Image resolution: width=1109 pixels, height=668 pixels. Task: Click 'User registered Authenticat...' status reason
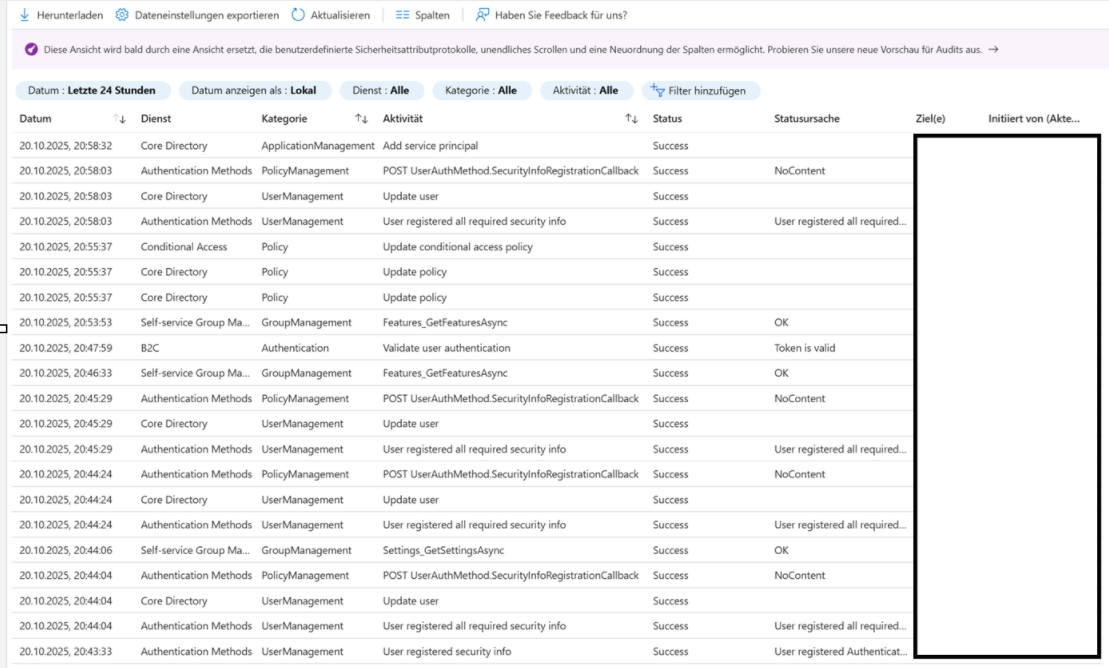(840, 652)
